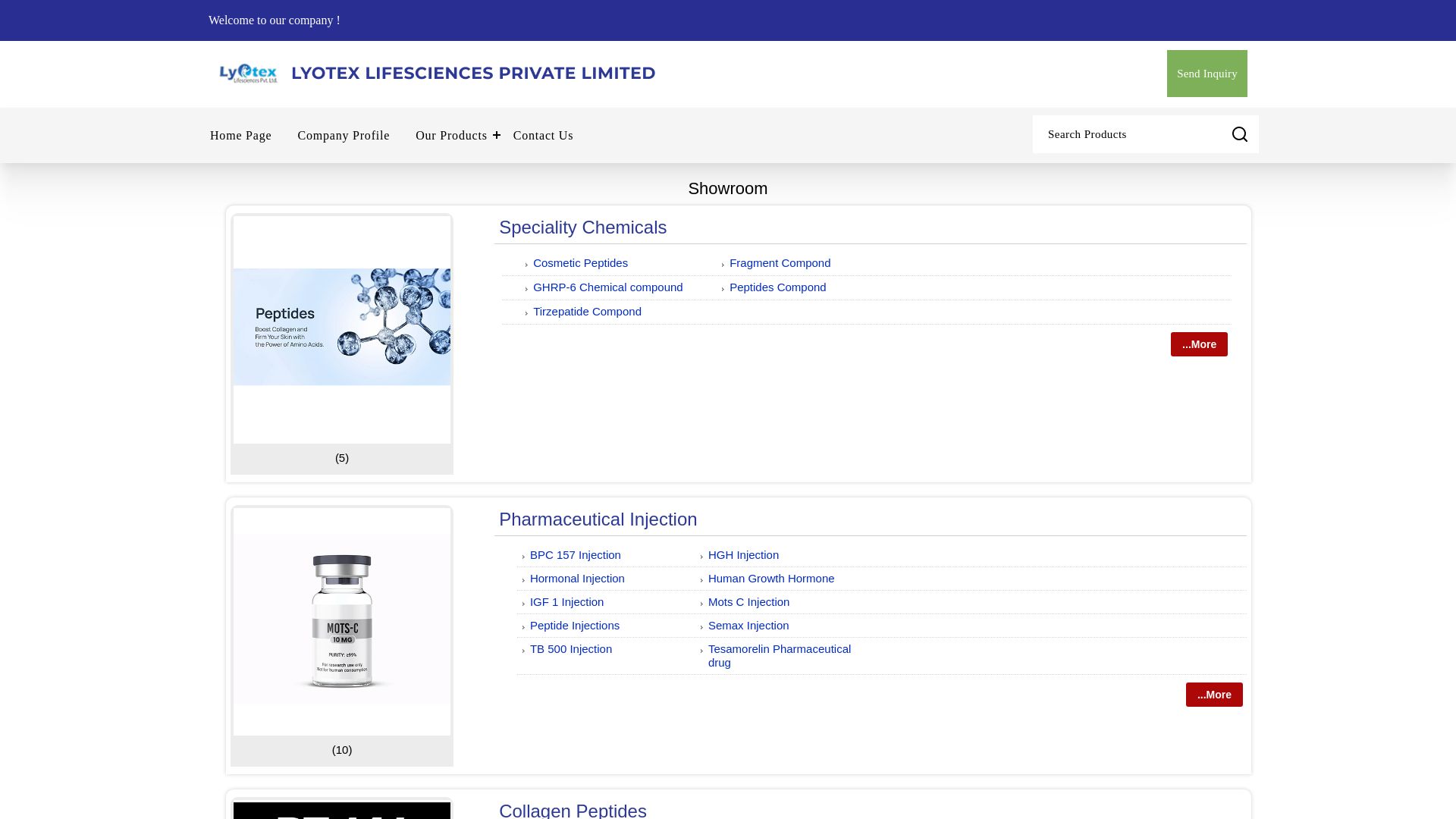Open the Human Growth Hormone link
Viewport: 1456px width, 819px height.
(x=771, y=579)
